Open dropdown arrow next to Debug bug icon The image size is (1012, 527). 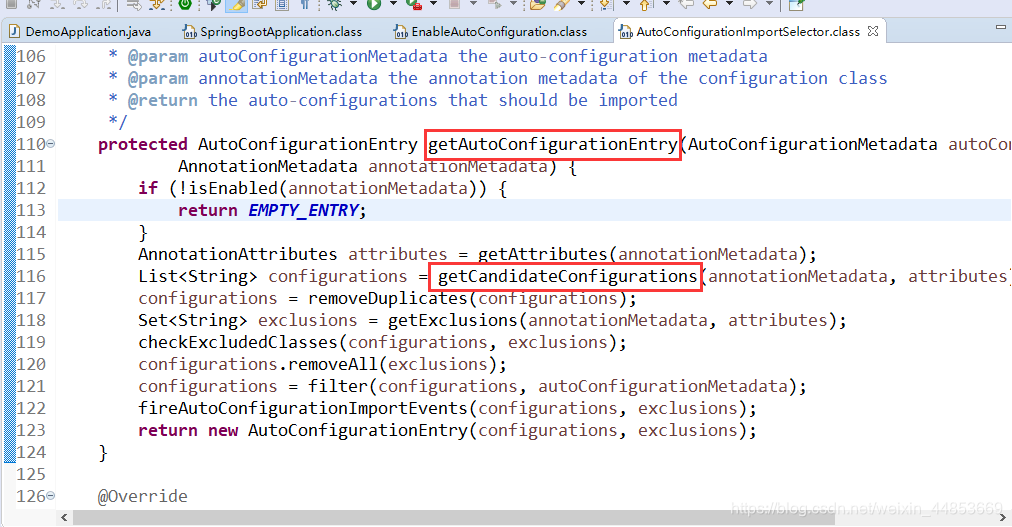tap(353, 4)
